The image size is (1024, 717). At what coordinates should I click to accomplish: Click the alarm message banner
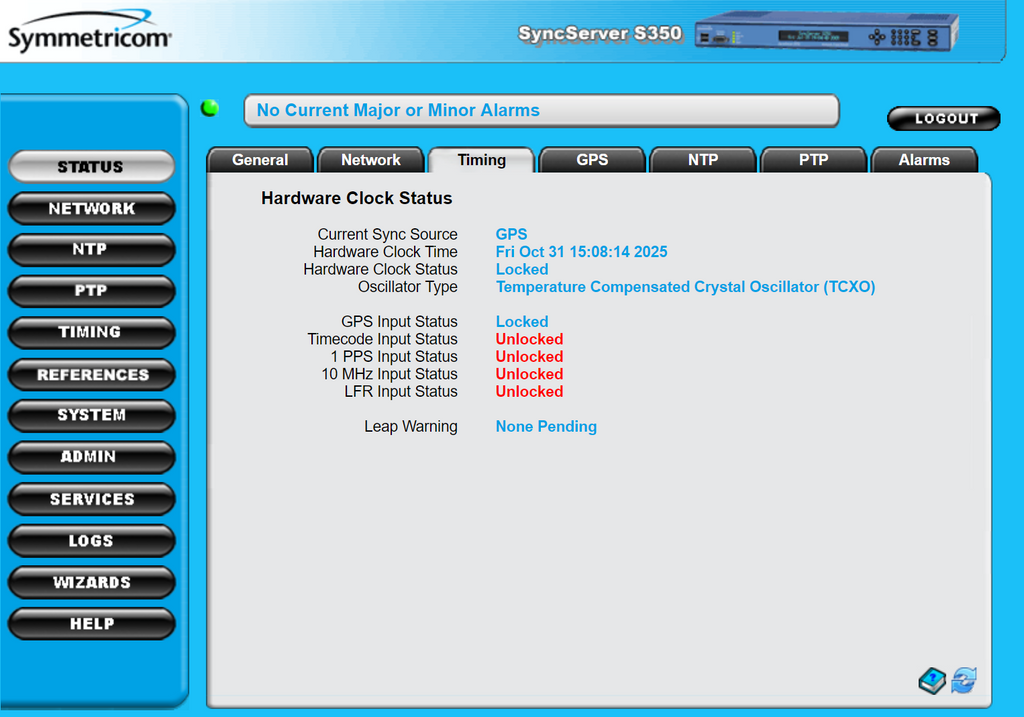click(x=540, y=111)
